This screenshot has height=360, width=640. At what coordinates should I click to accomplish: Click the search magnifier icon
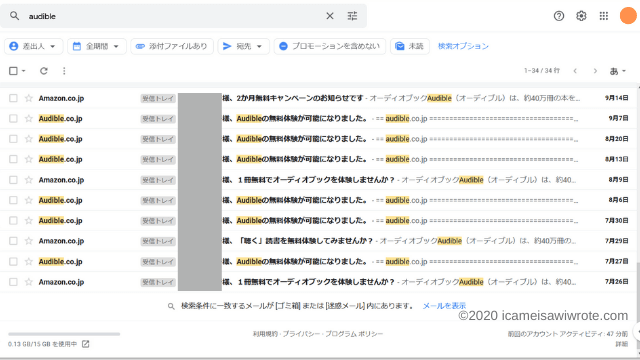tap(14, 16)
